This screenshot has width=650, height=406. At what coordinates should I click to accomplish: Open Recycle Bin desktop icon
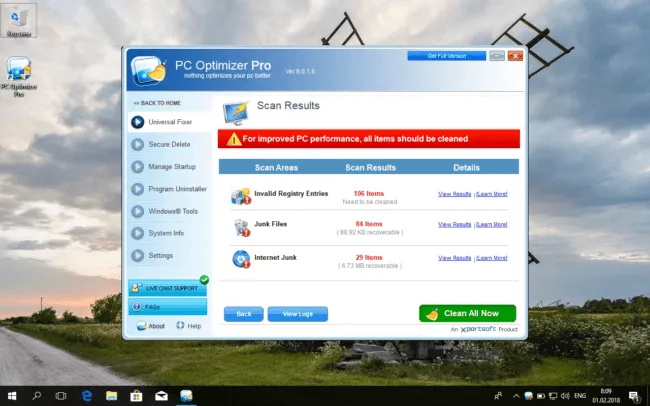[19, 20]
